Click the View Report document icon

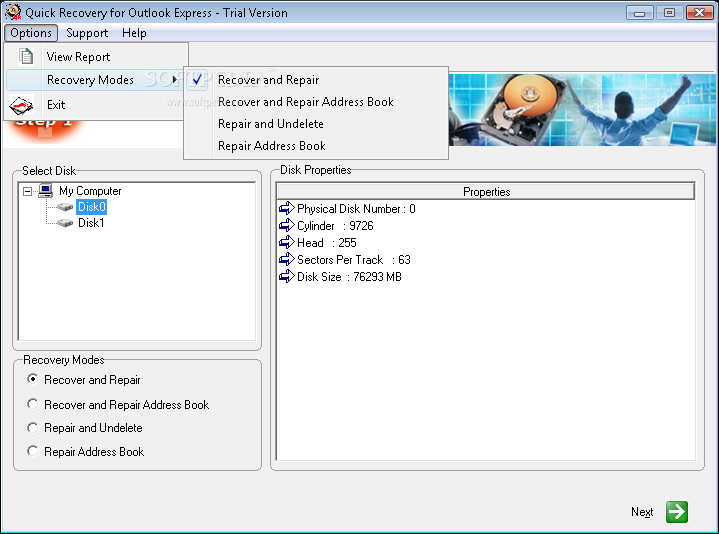[26, 56]
